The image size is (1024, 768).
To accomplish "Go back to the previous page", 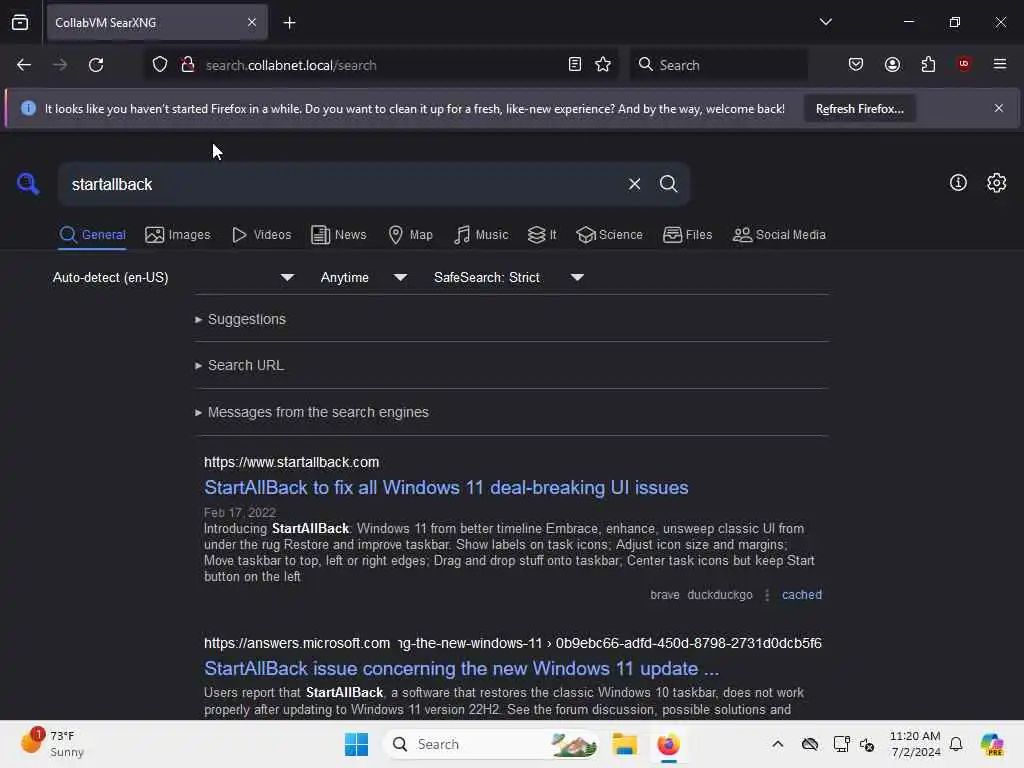I will (24, 65).
